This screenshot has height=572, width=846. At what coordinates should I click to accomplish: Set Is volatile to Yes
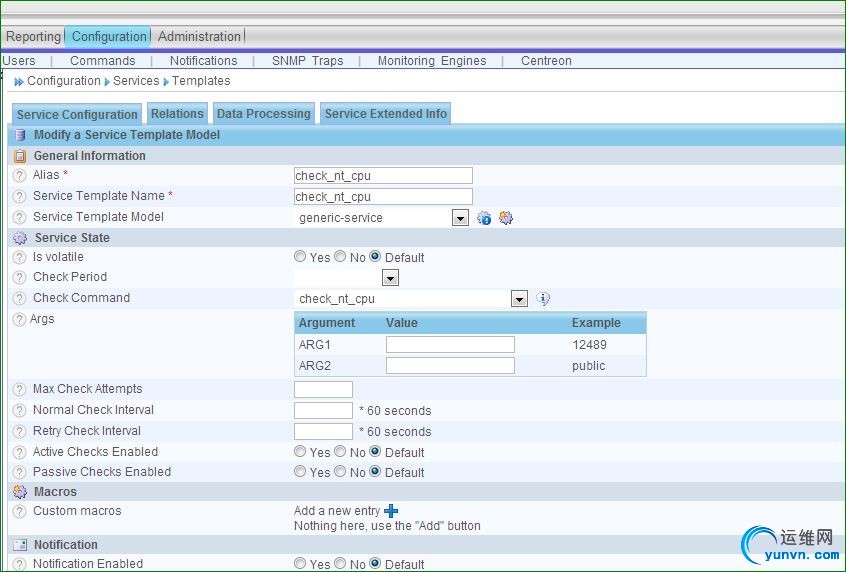[300, 256]
